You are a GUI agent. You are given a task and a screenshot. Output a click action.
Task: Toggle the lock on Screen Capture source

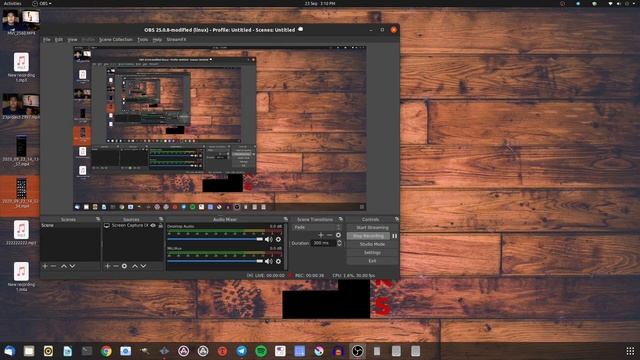[160, 225]
